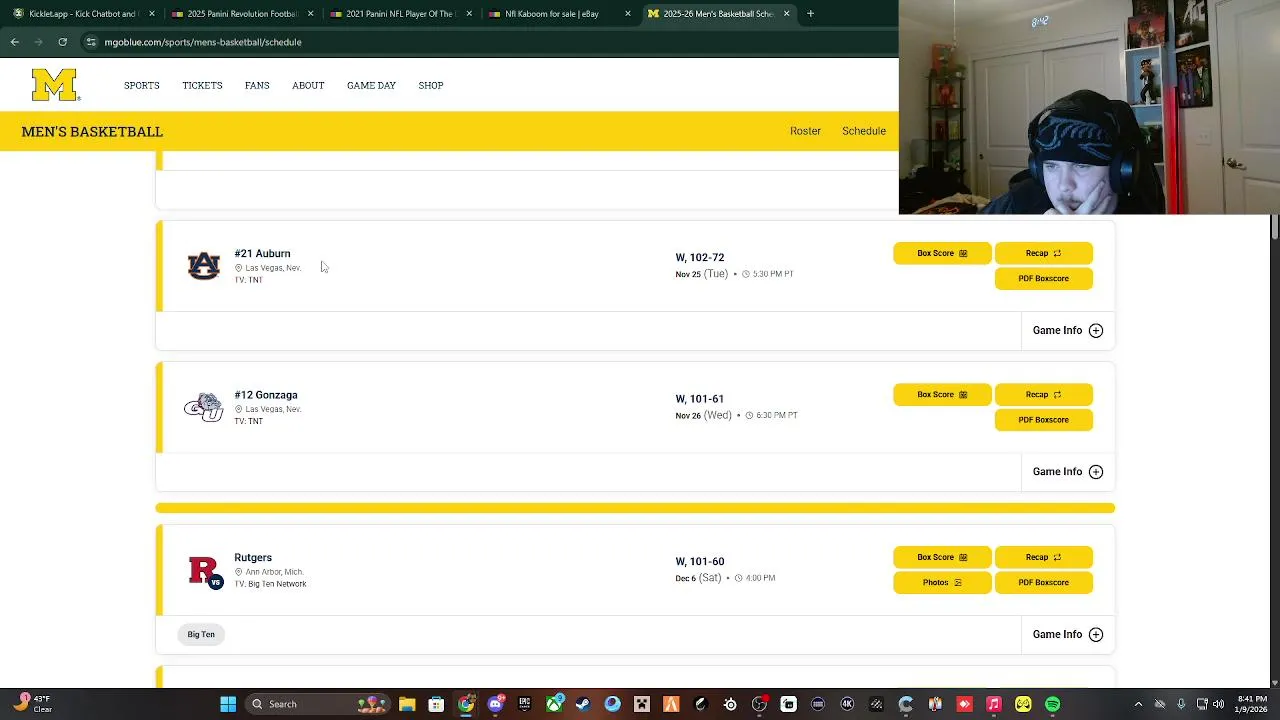
Task: Click the #21 Auburn opponent name
Action: (262, 253)
